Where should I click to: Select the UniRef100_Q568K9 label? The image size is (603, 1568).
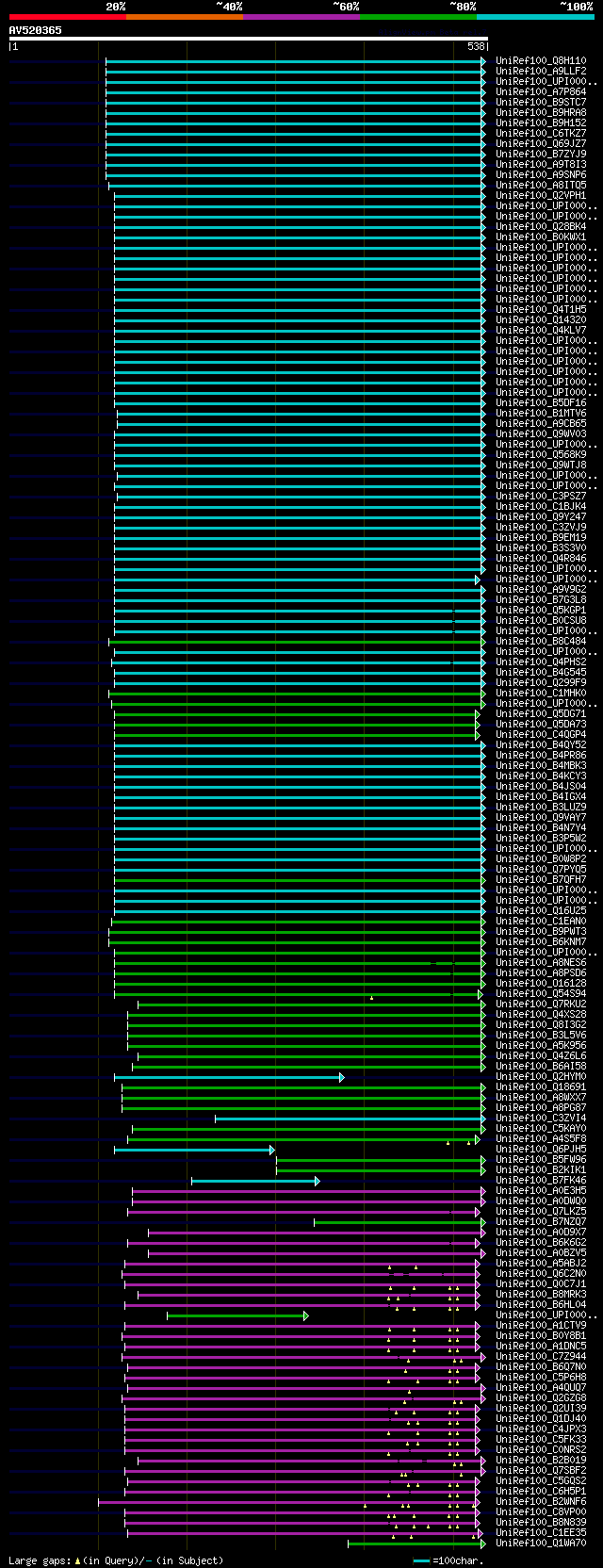541,455
